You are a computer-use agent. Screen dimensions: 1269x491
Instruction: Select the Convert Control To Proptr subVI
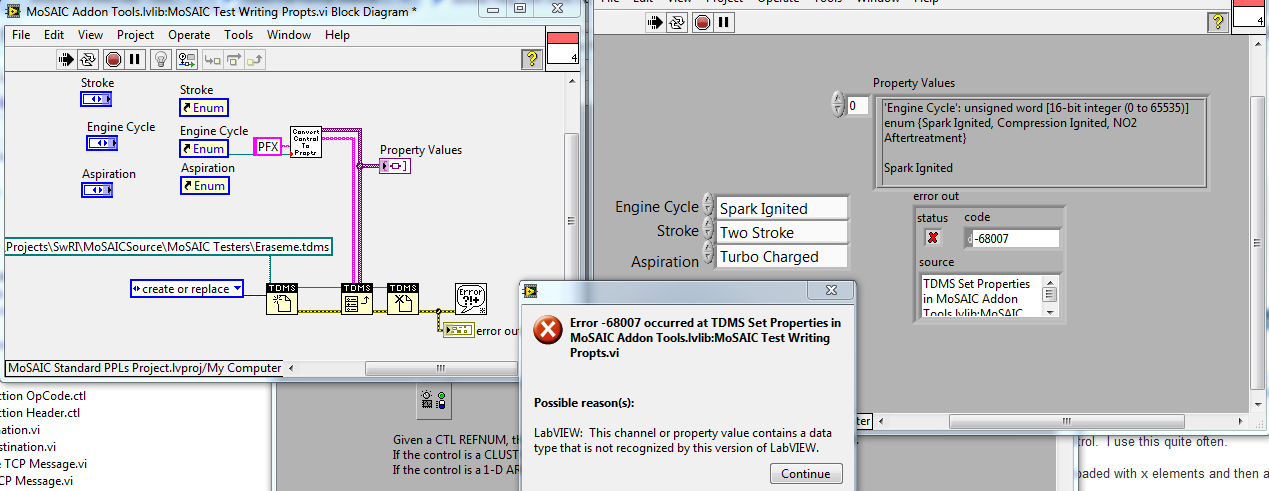(x=306, y=142)
